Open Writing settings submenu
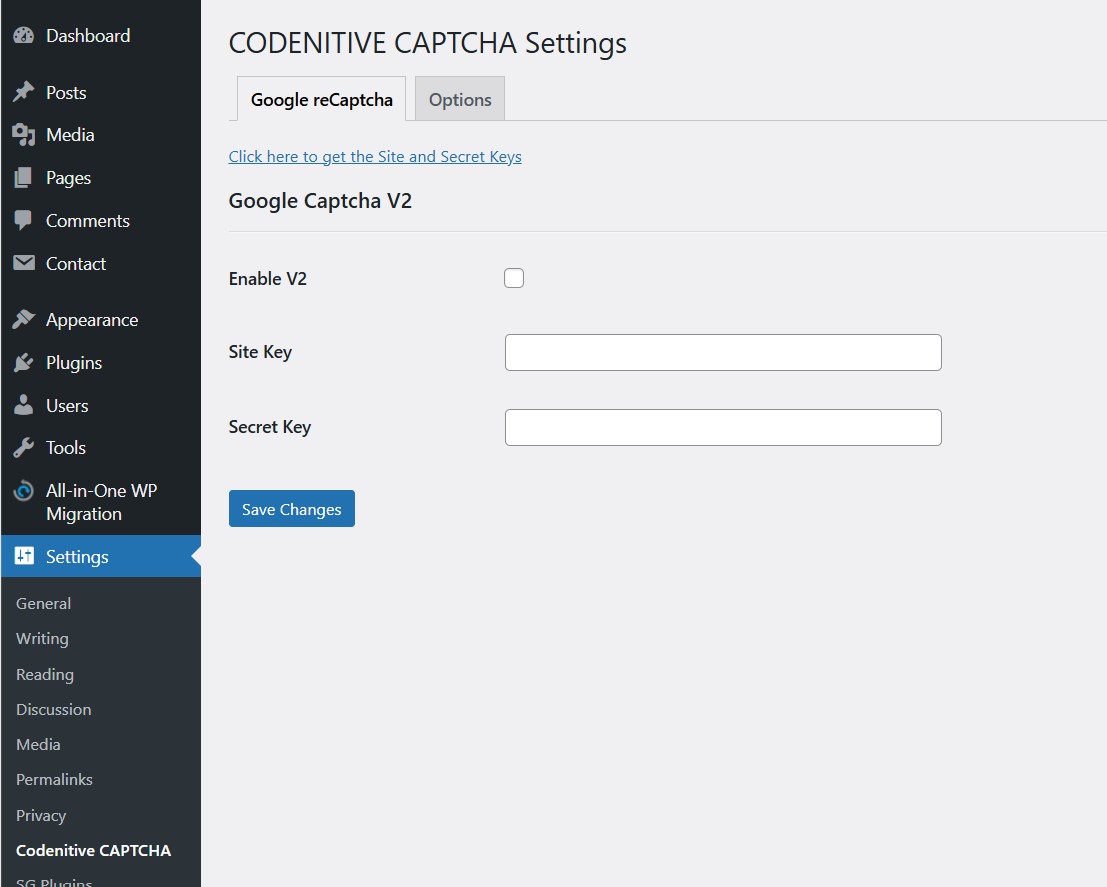This screenshot has width=1107, height=887. point(42,638)
